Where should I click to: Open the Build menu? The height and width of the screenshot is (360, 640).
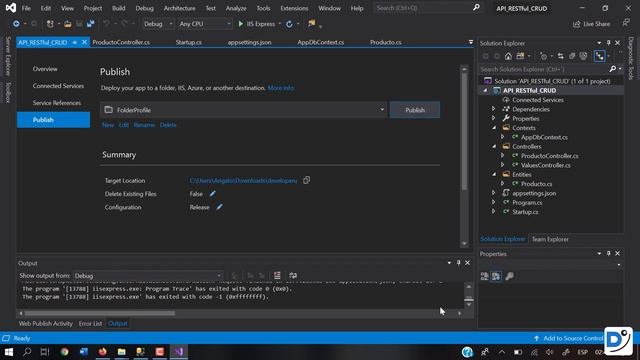coord(119,8)
